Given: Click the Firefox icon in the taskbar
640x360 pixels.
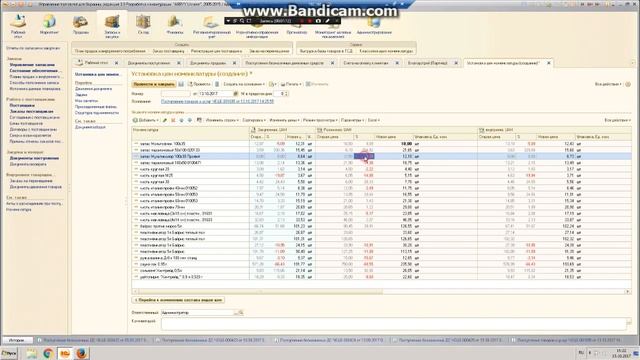Looking at the screenshot, I should pyautogui.click(x=82, y=353).
